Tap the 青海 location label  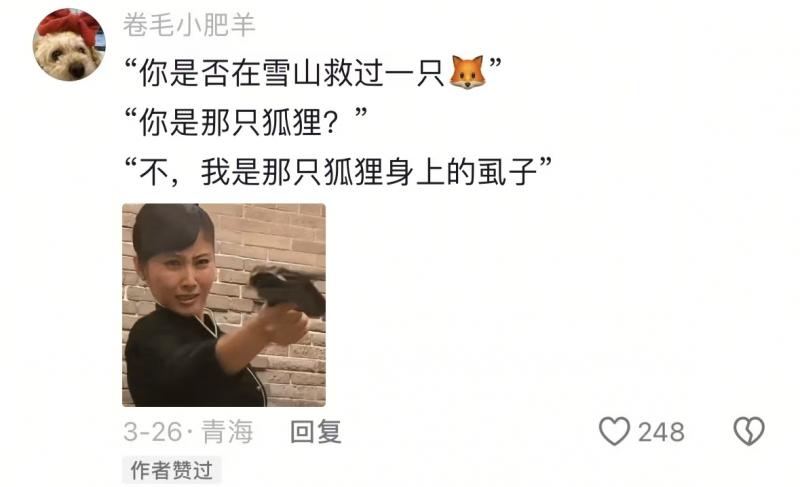[x=228, y=432]
